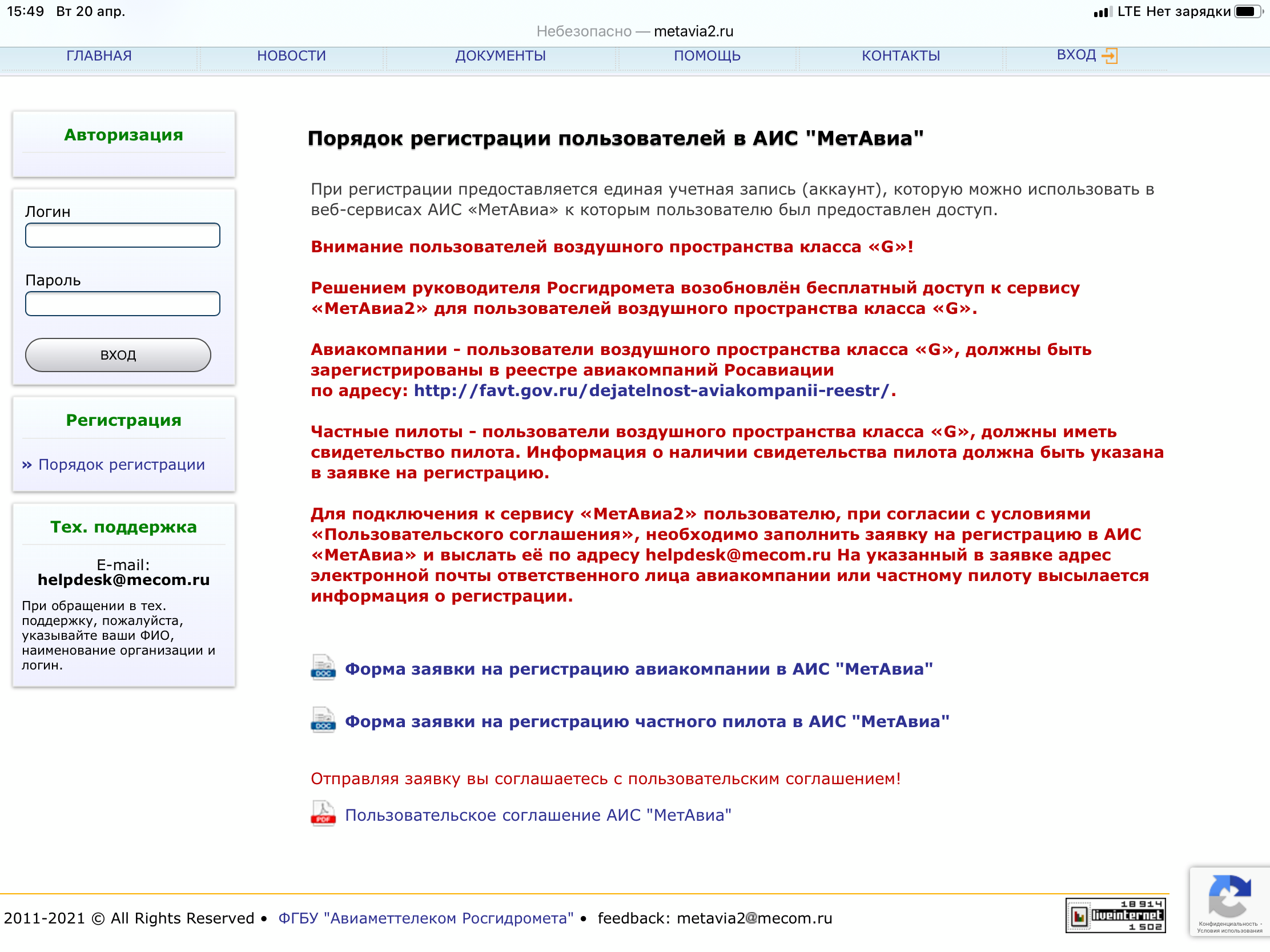
Task: Open the liveinternet counter badge
Action: pos(1115,915)
